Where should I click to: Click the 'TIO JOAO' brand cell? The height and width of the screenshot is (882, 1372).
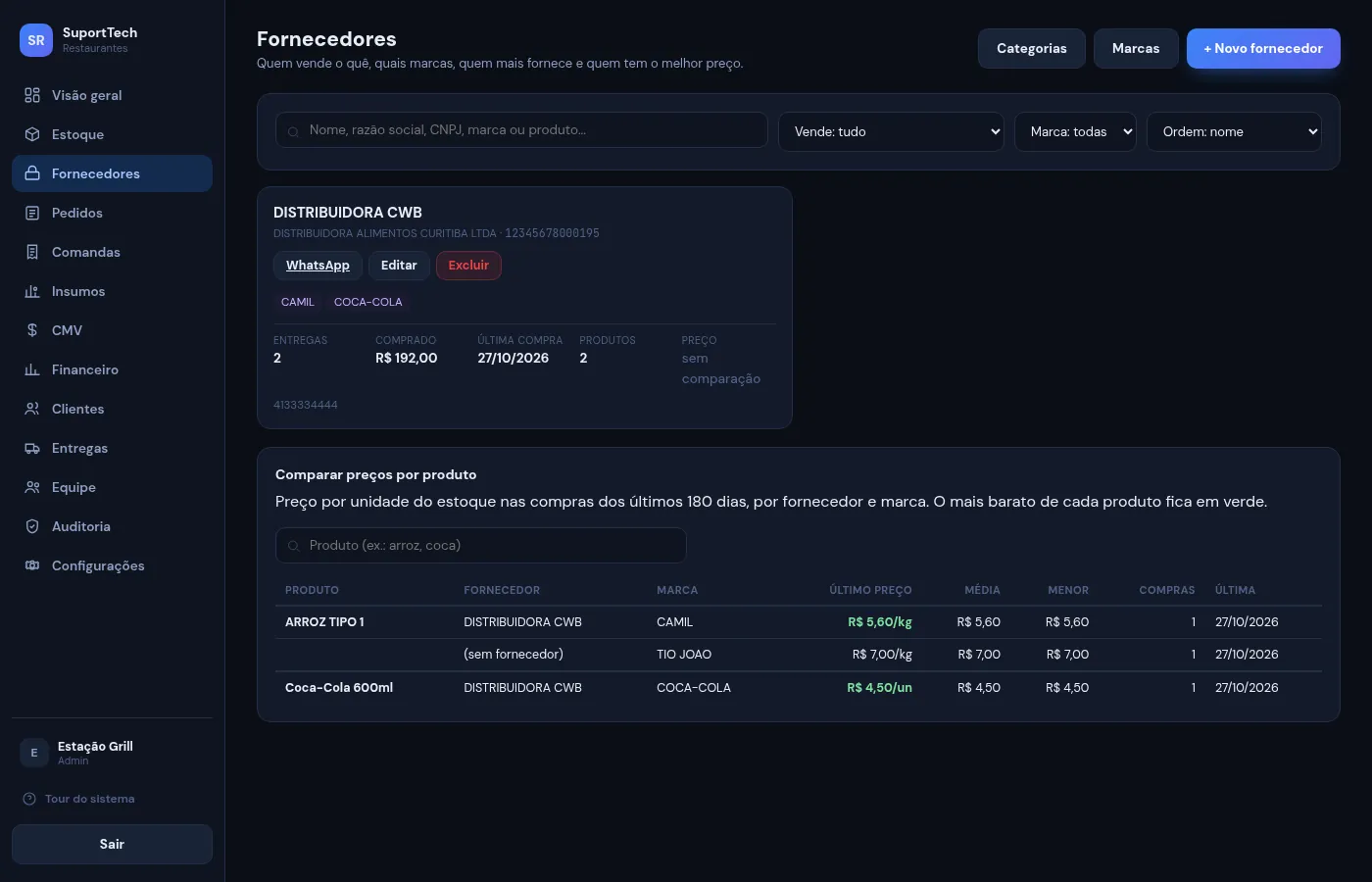coord(684,655)
